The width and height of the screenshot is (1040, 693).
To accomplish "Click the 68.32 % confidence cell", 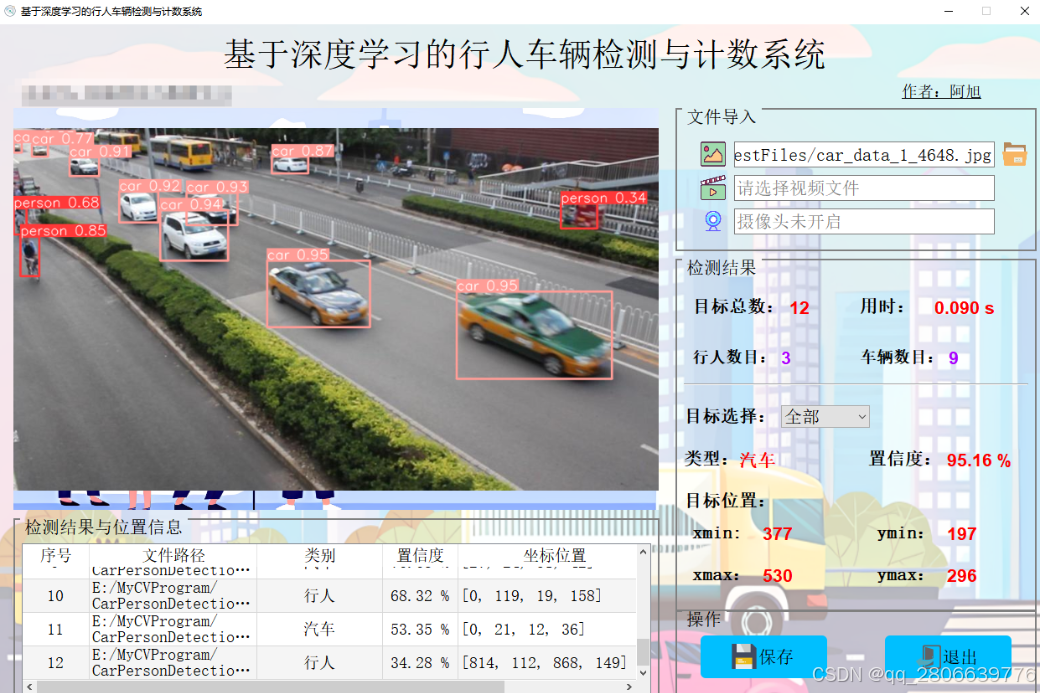I will 420,596.
